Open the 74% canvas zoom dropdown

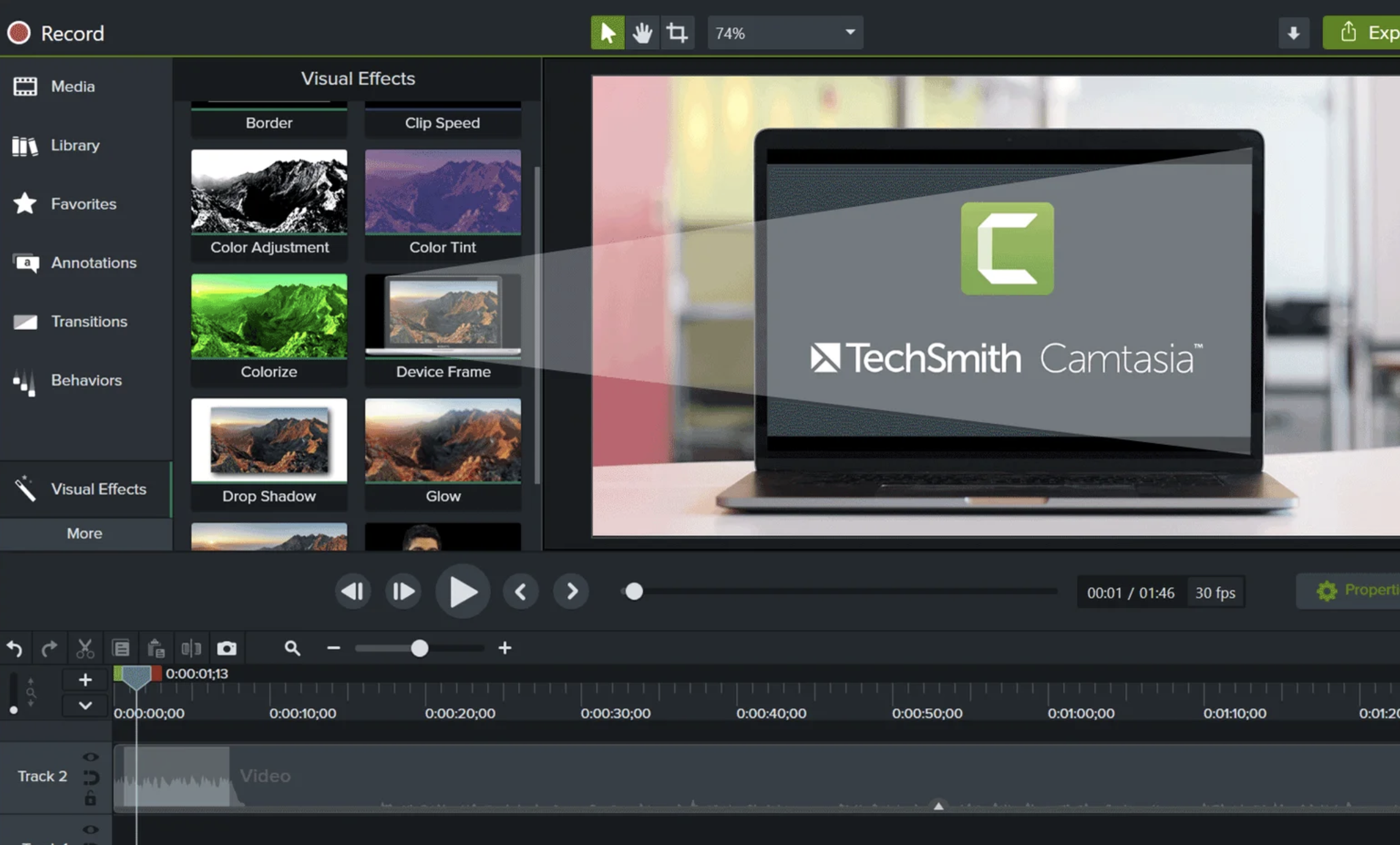(x=785, y=33)
